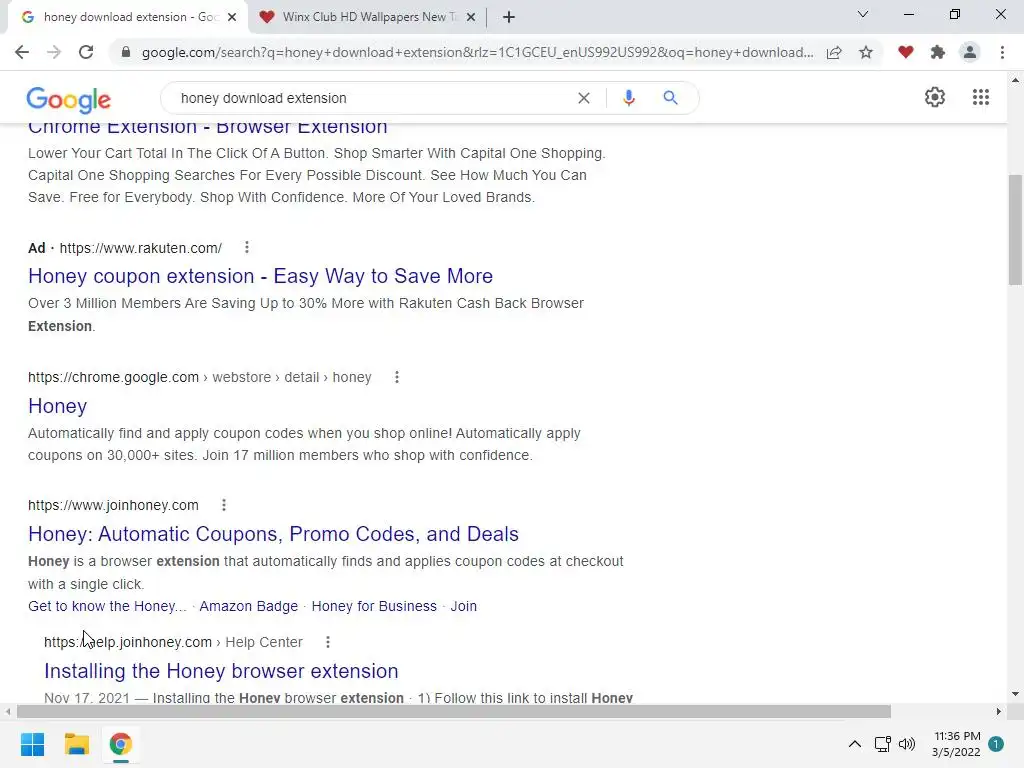Open Honey for Business sitelink
Viewport: 1024px width, 768px height.
click(374, 606)
